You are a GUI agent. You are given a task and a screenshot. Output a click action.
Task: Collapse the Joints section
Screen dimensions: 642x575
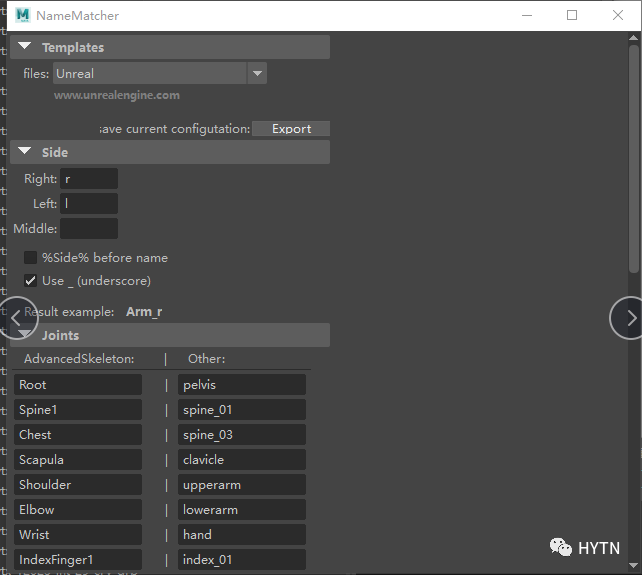coord(24,335)
